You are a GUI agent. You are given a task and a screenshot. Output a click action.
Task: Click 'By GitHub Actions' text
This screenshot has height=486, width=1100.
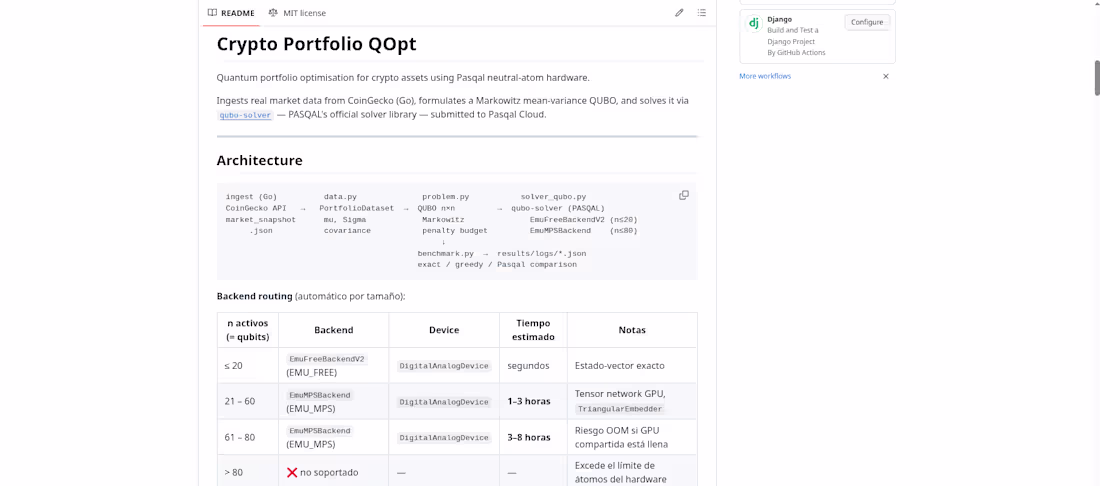[796, 53]
